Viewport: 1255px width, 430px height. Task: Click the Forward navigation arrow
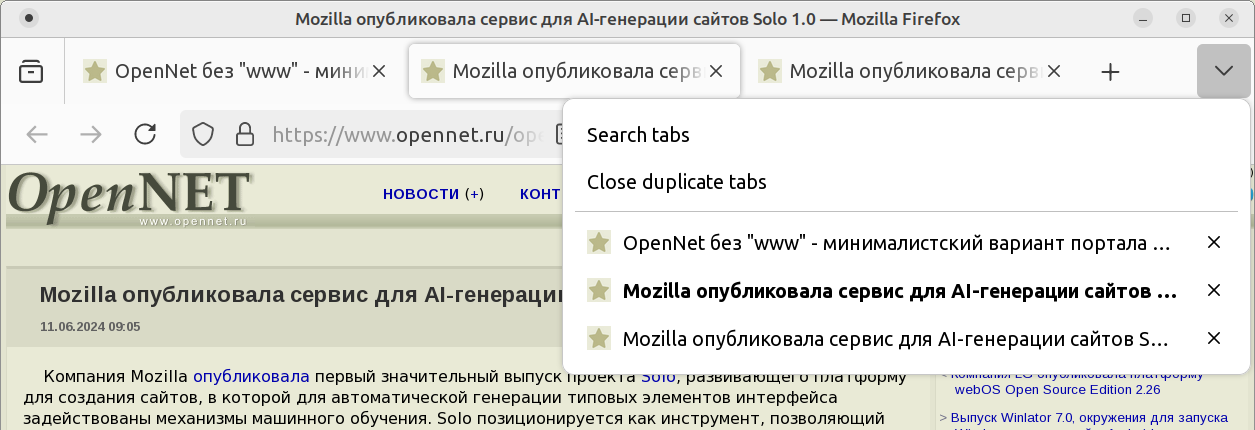(x=91, y=134)
